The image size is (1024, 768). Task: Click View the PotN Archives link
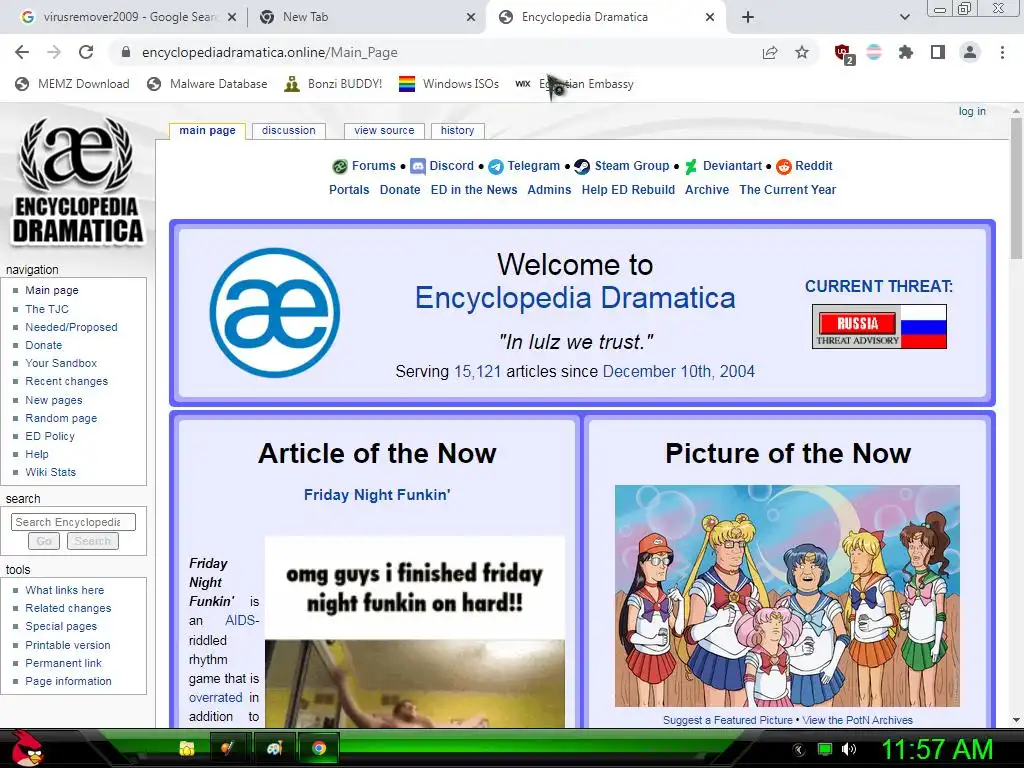point(857,720)
